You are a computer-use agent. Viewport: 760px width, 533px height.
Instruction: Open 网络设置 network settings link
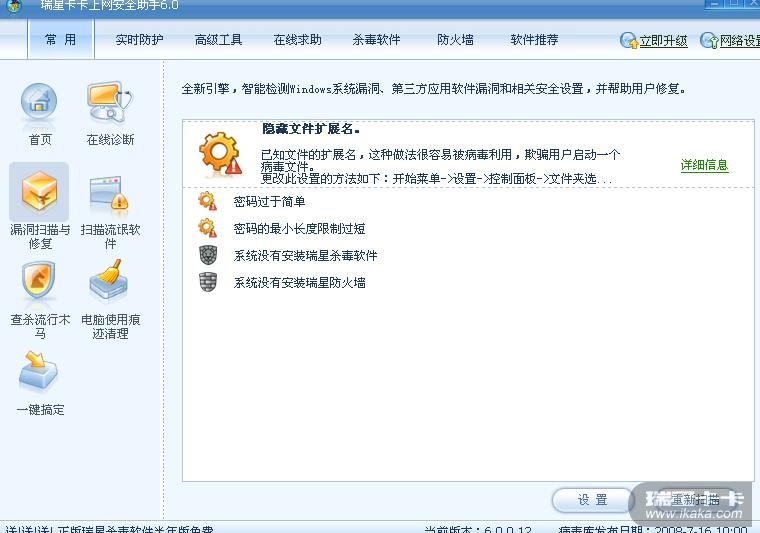[x=739, y=41]
